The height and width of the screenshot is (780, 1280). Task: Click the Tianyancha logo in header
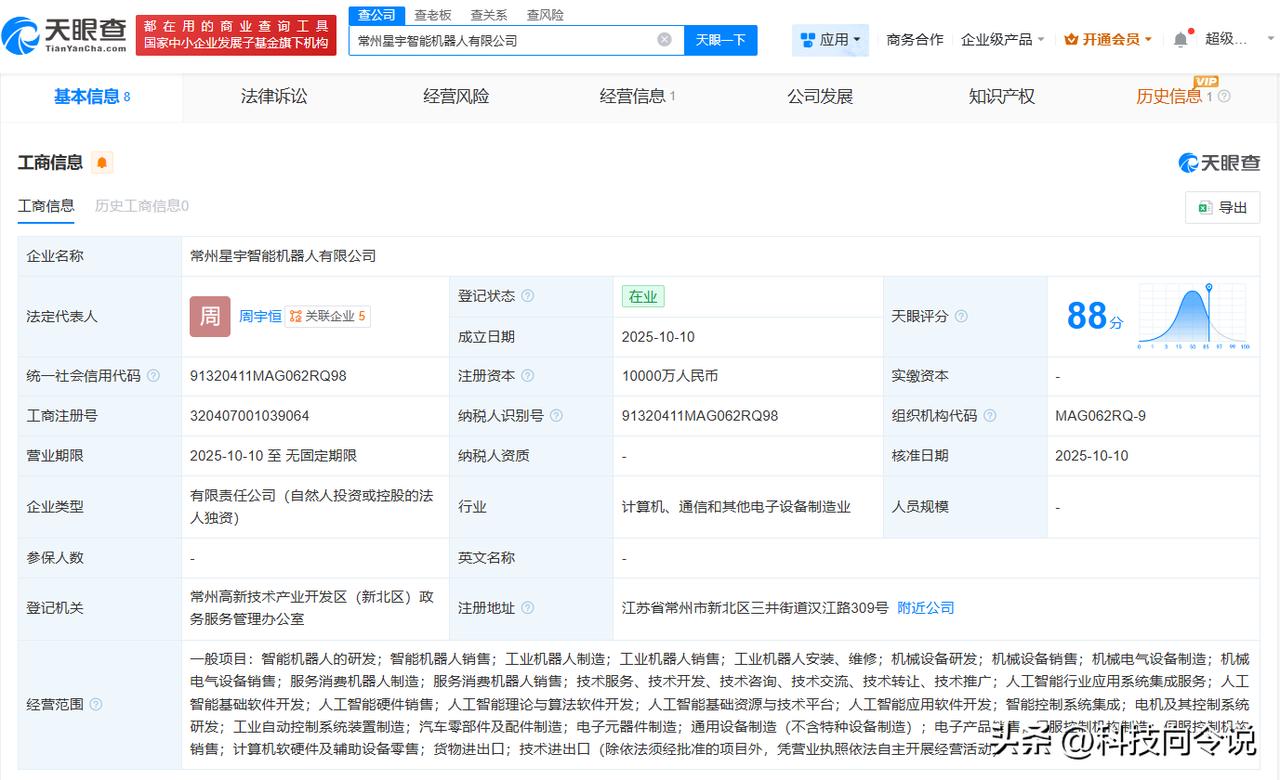pyautogui.click(x=66, y=35)
